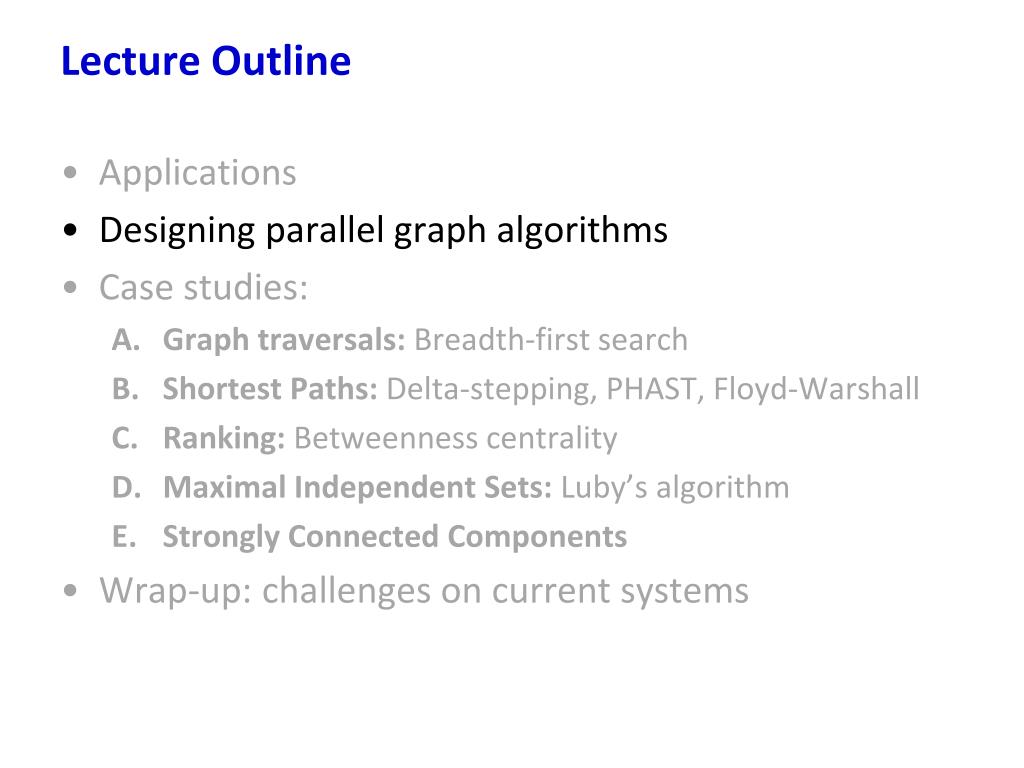This screenshot has height=768, width=1024.
Task: Click the "C." list marker
Action: click(x=124, y=438)
